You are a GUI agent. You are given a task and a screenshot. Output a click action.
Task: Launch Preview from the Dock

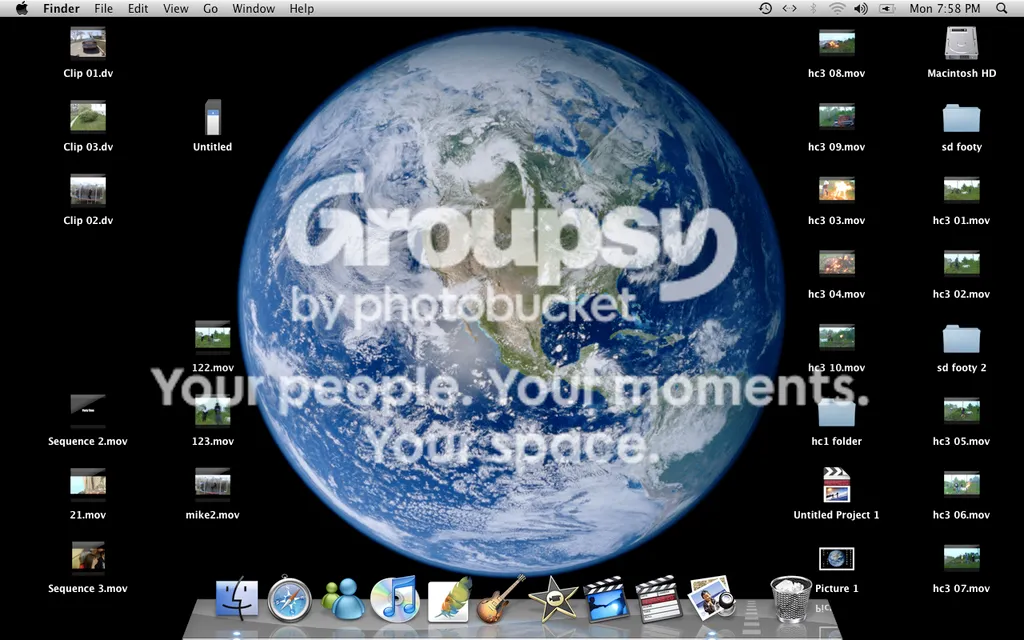point(712,598)
